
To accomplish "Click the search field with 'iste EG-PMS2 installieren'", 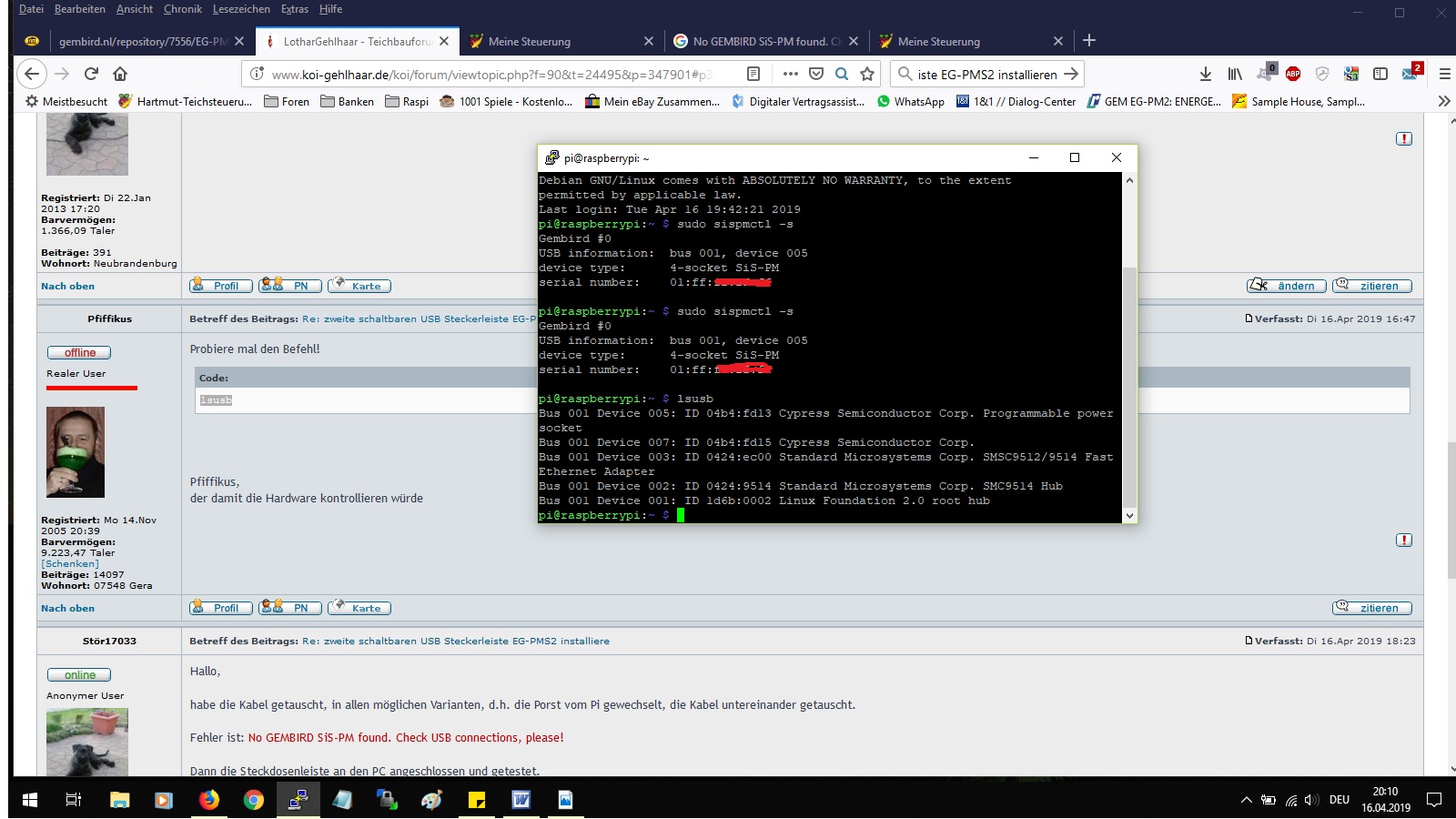I will (986, 75).
